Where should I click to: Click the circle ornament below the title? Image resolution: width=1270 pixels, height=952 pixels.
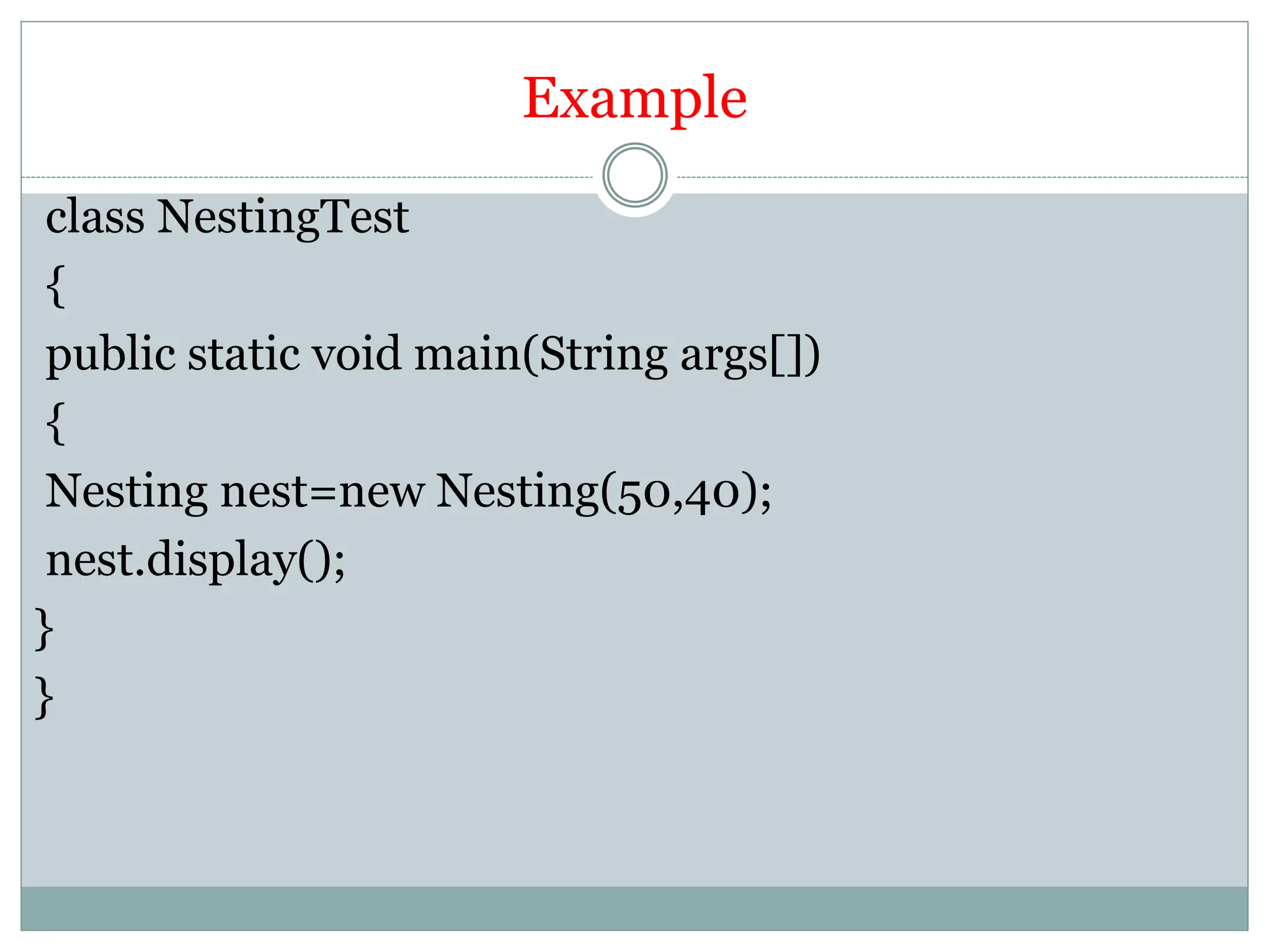(x=634, y=175)
